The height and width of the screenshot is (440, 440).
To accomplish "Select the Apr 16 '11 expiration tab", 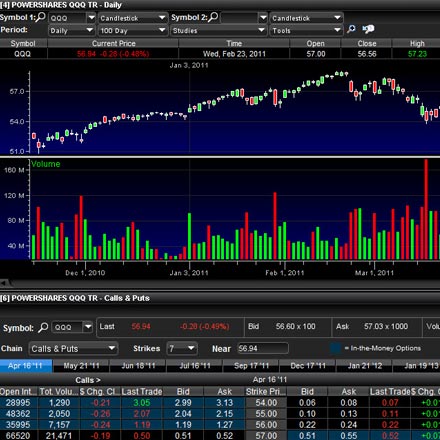I will click(x=26, y=366).
